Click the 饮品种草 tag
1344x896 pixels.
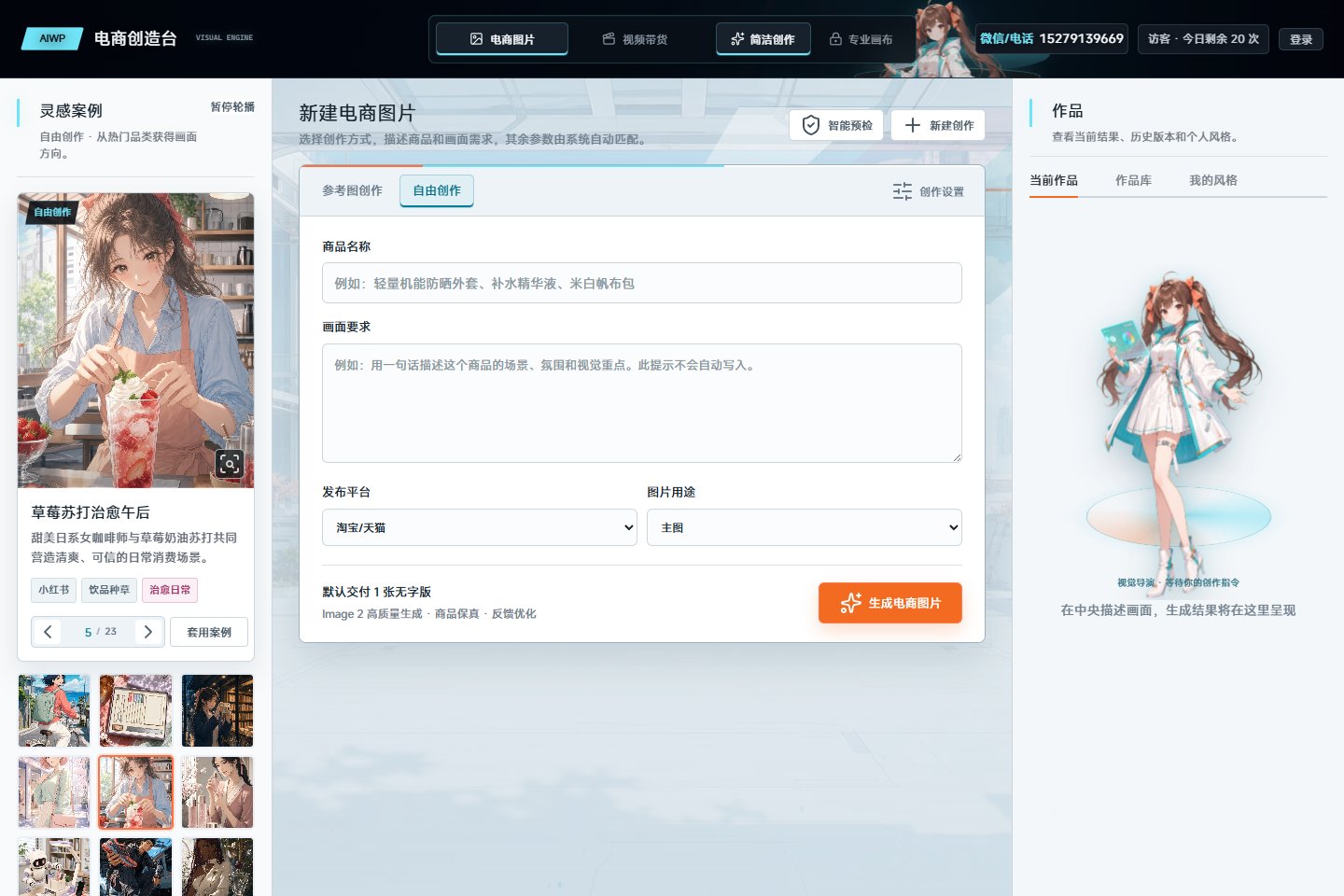tap(109, 590)
